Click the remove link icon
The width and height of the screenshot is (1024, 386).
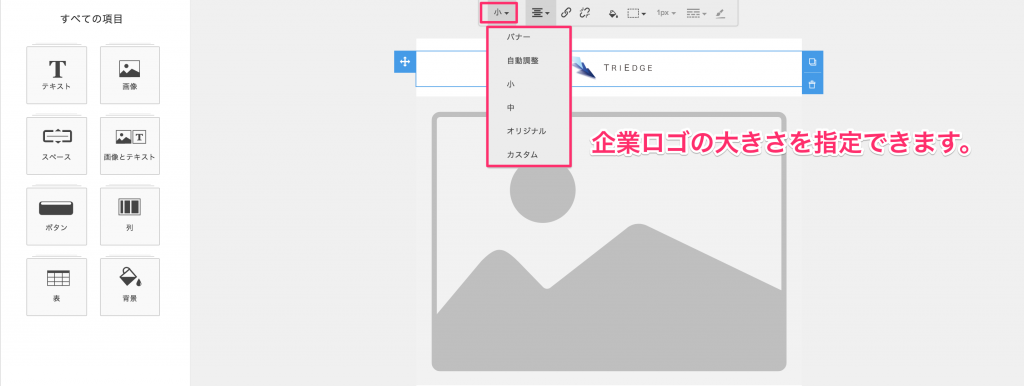(x=584, y=12)
